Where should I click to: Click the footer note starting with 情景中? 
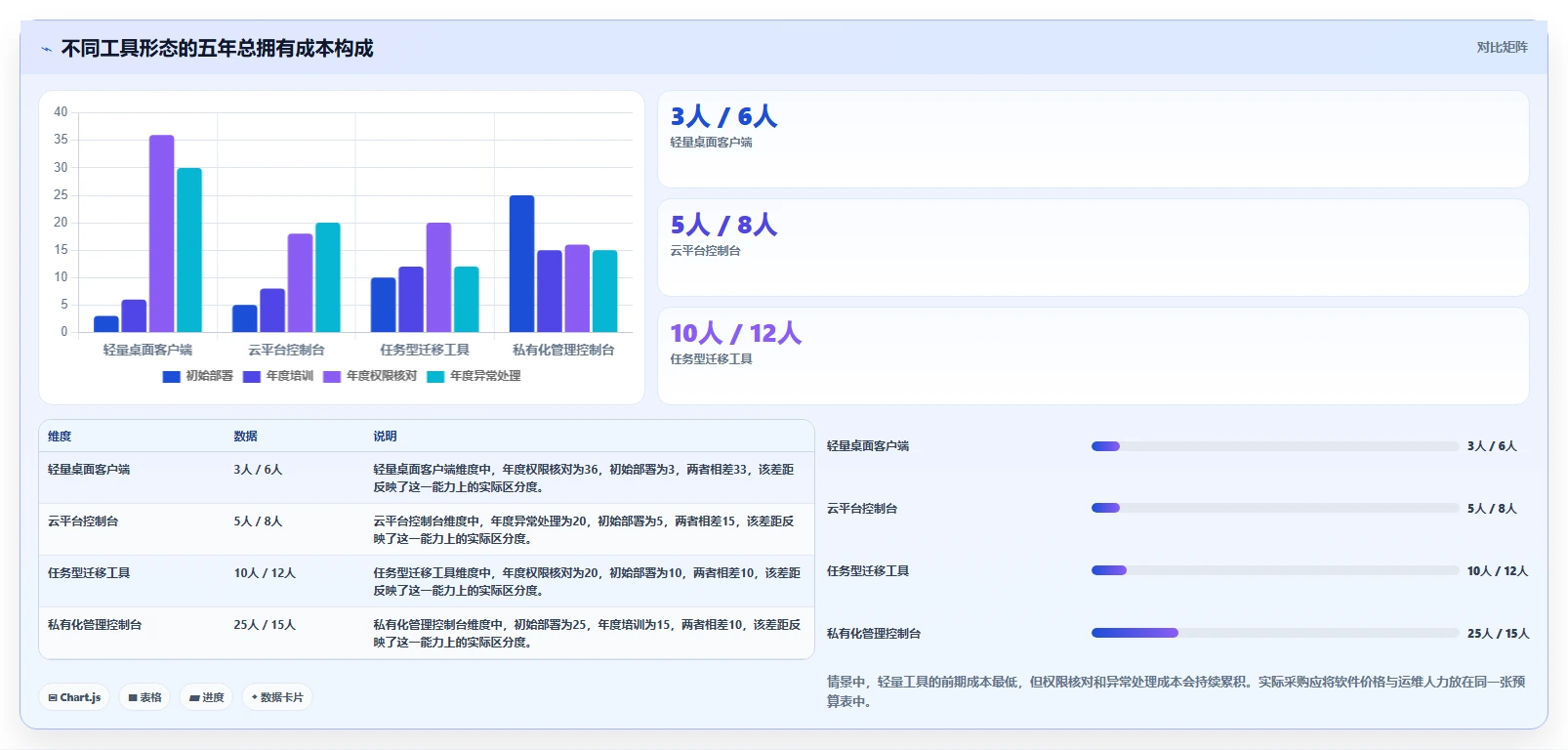(1176, 691)
